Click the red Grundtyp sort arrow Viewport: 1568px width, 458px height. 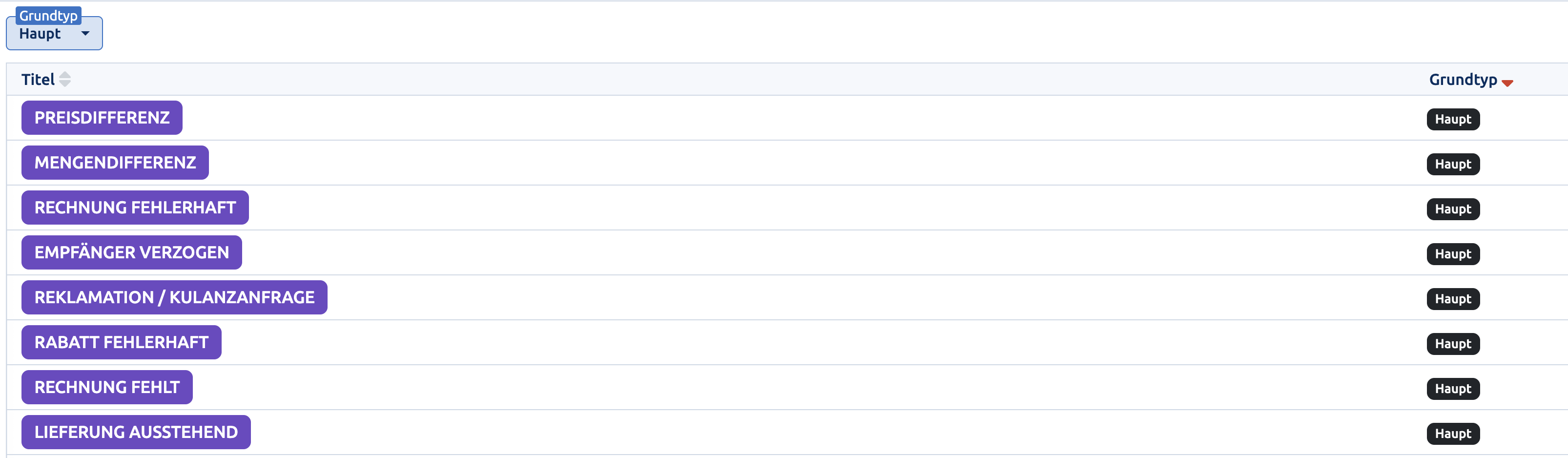1507,83
